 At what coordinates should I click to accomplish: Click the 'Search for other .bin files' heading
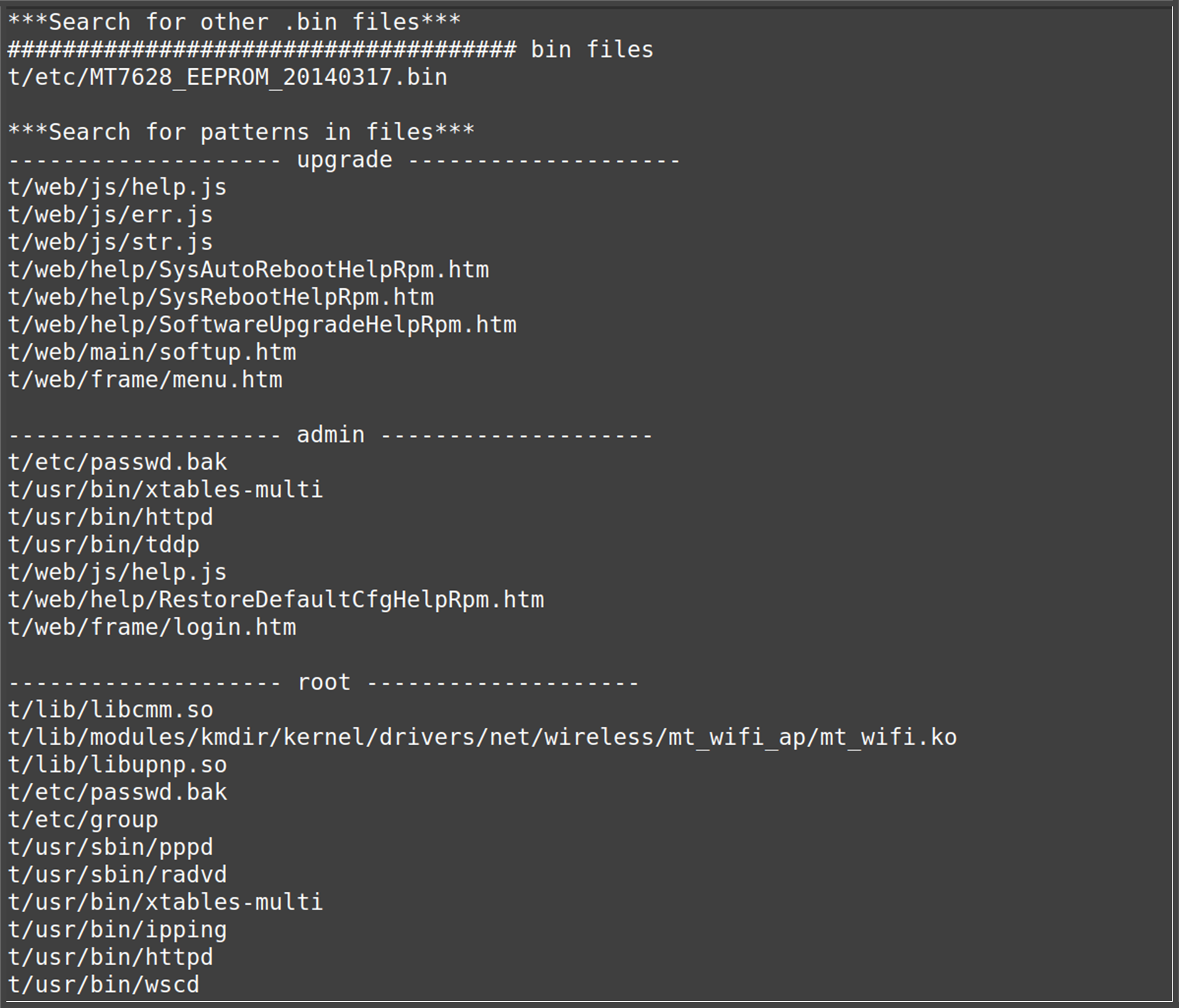pos(234,22)
